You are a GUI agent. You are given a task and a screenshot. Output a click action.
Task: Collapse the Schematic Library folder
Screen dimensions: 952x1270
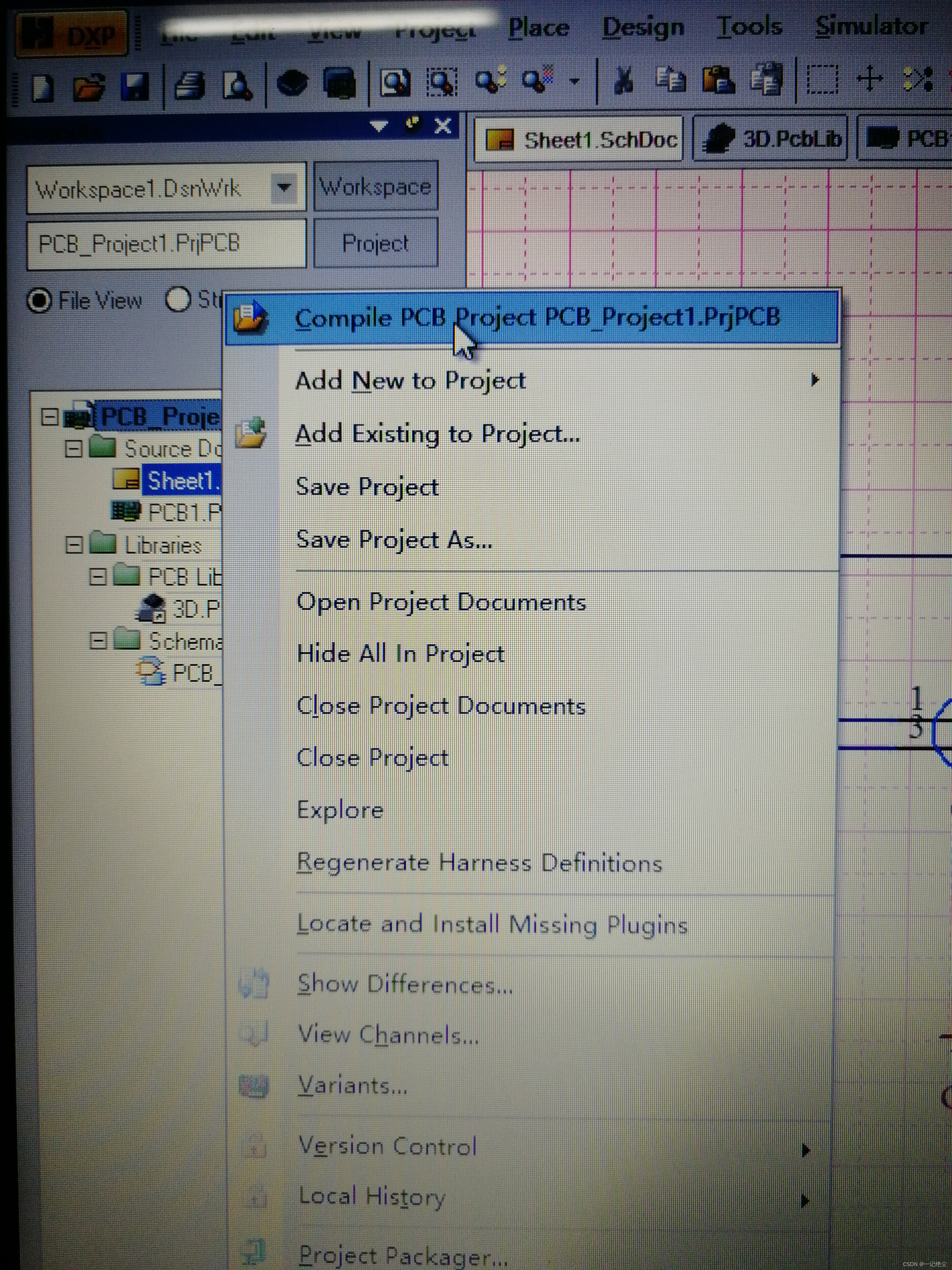99,641
